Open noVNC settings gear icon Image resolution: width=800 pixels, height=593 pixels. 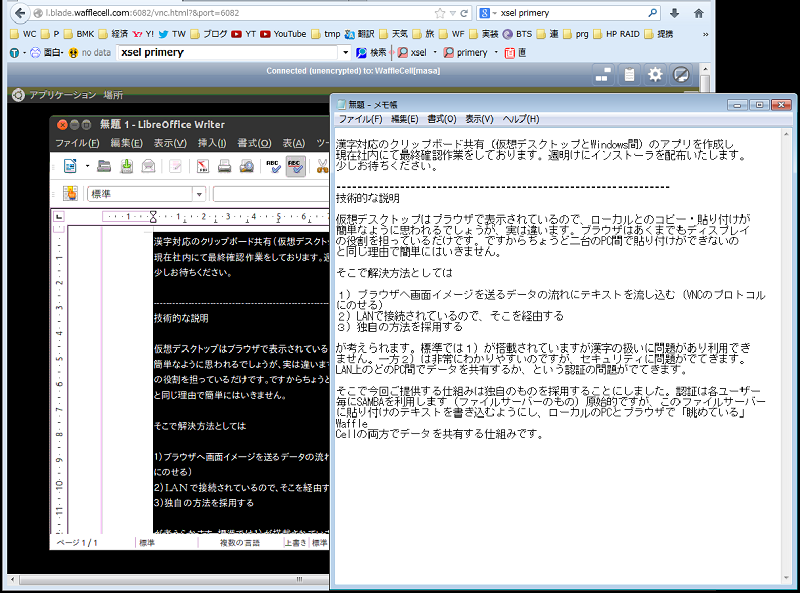[655, 74]
